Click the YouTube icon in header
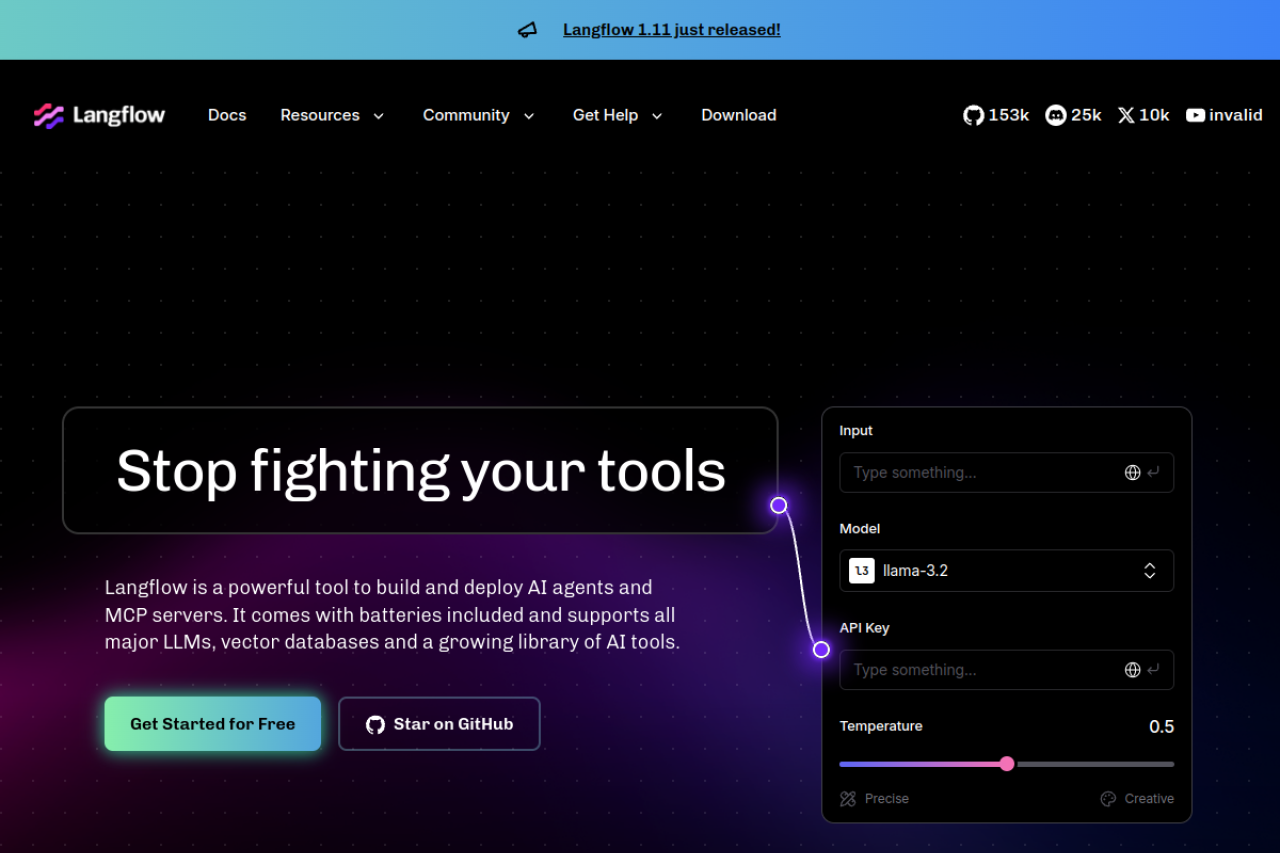The height and width of the screenshot is (853, 1280). tap(1195, 115)
